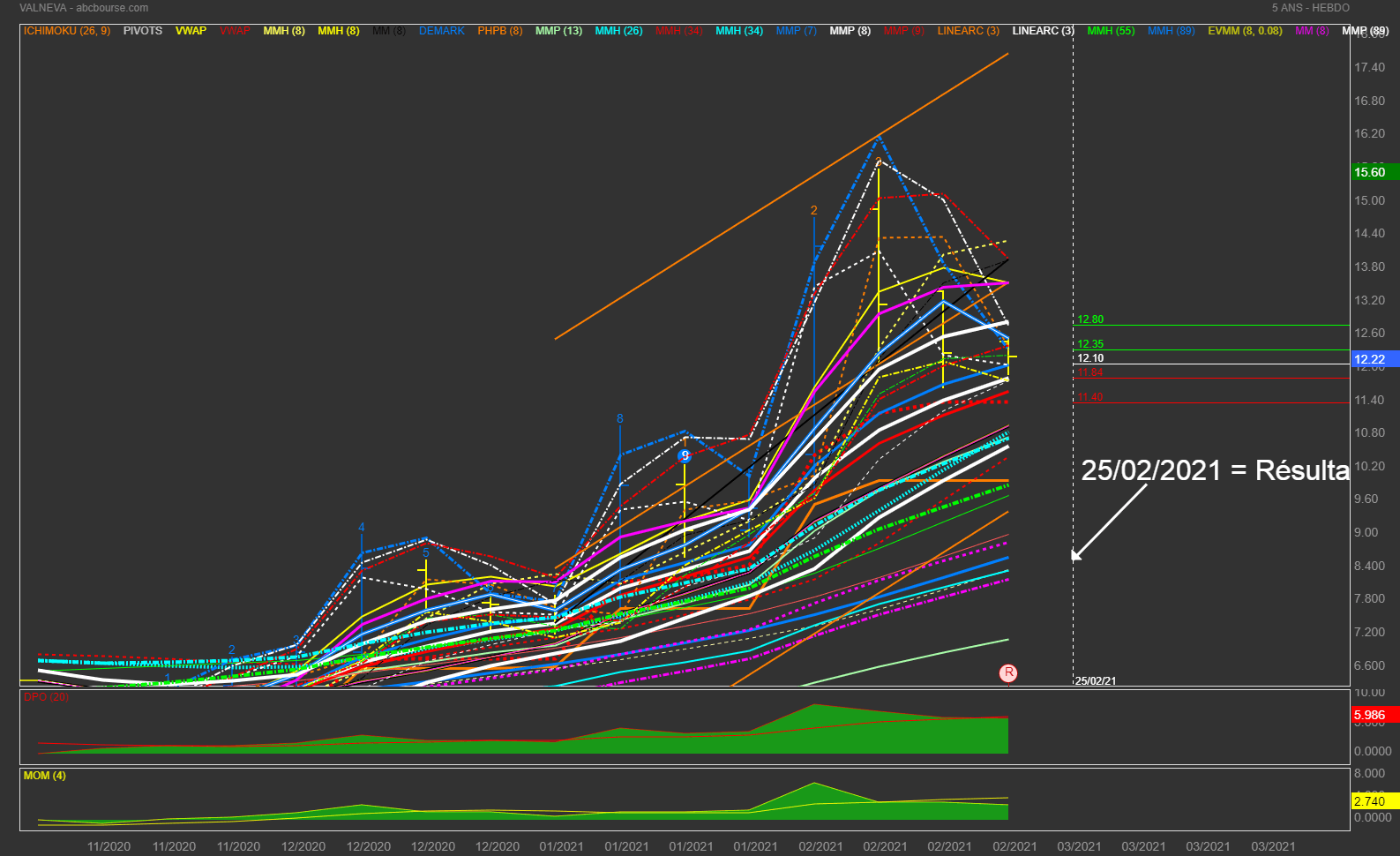Click the DPO (20) panel label
Viewport: 1400px width, 856px height.
pos(46,697)
